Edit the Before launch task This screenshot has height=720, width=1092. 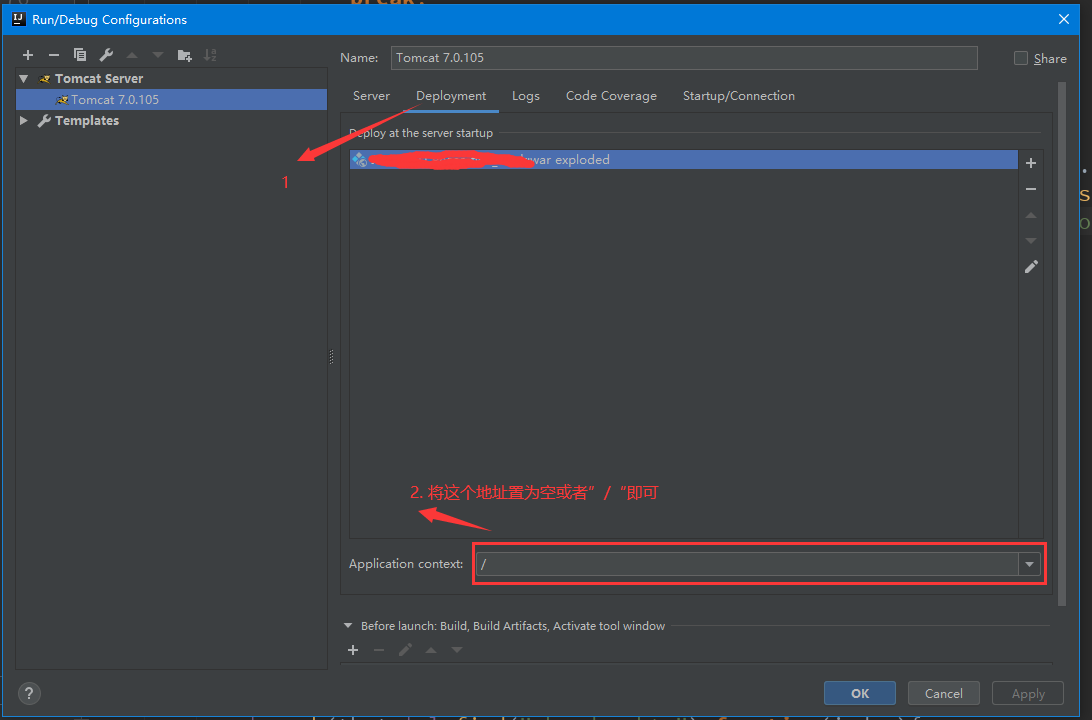click(405, 650)
